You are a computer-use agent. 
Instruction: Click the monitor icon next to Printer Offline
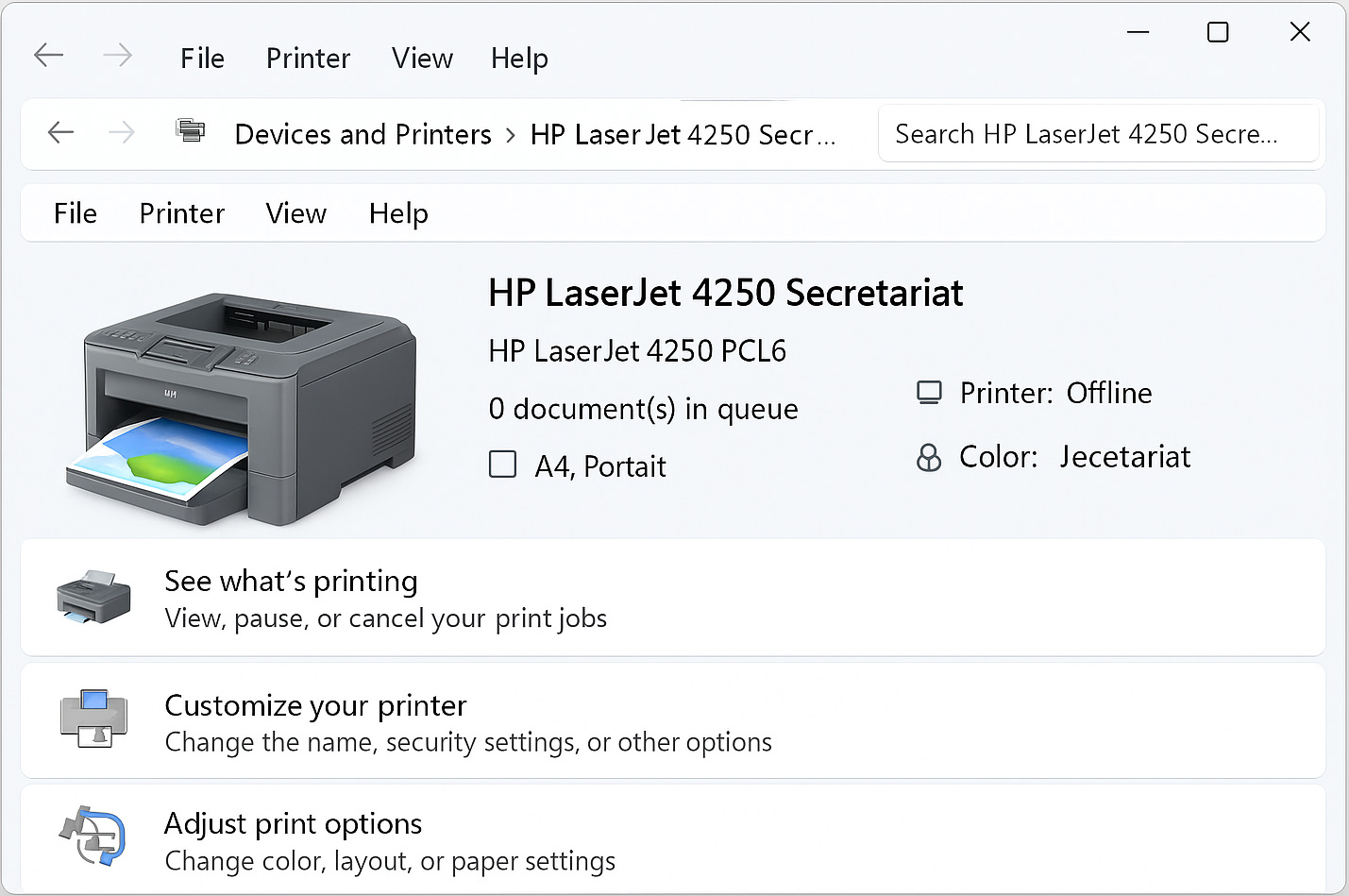pos(929,391)
